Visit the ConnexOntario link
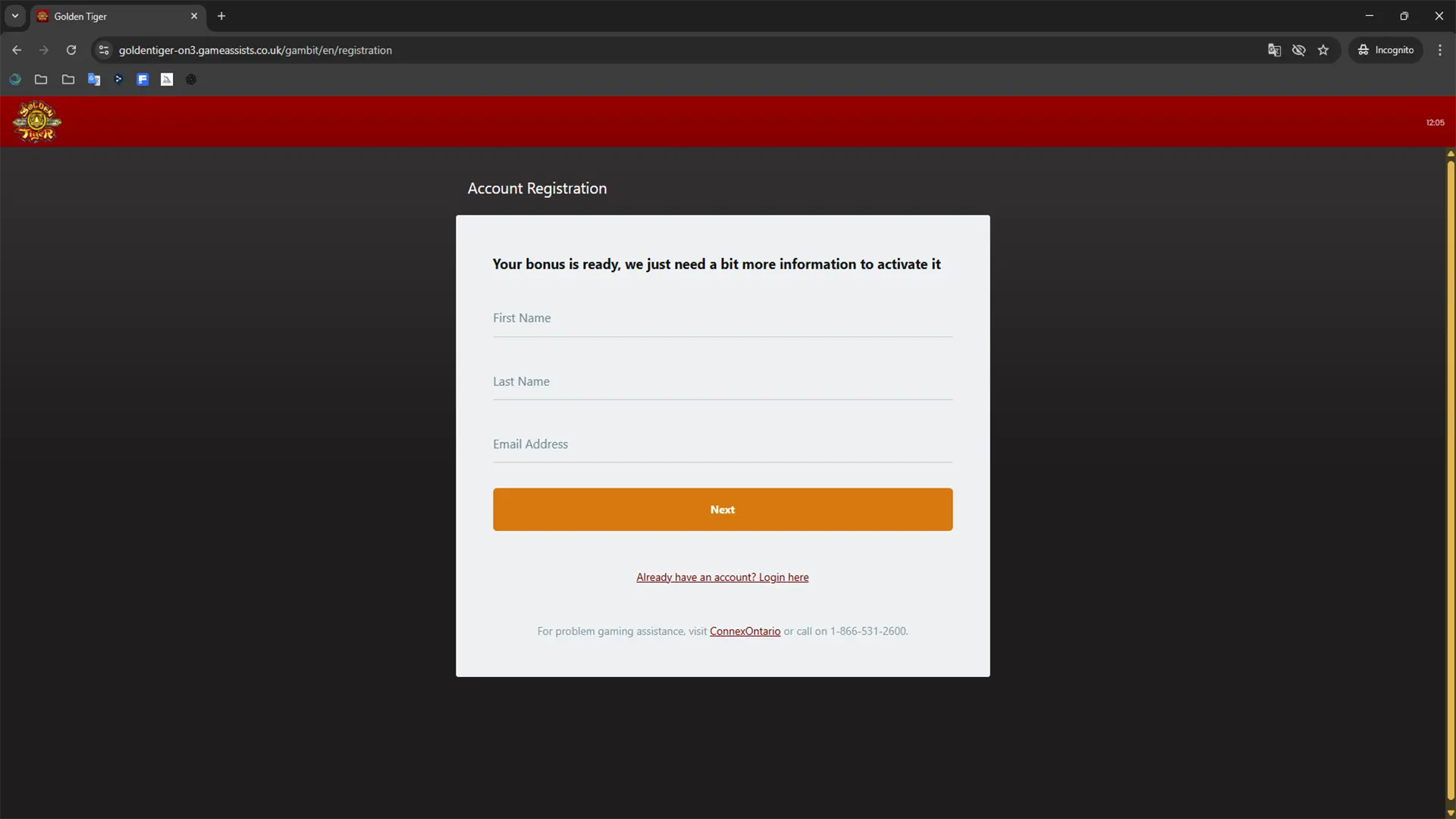The height and width of the screenshot is (819, 1456). [745, 631]
